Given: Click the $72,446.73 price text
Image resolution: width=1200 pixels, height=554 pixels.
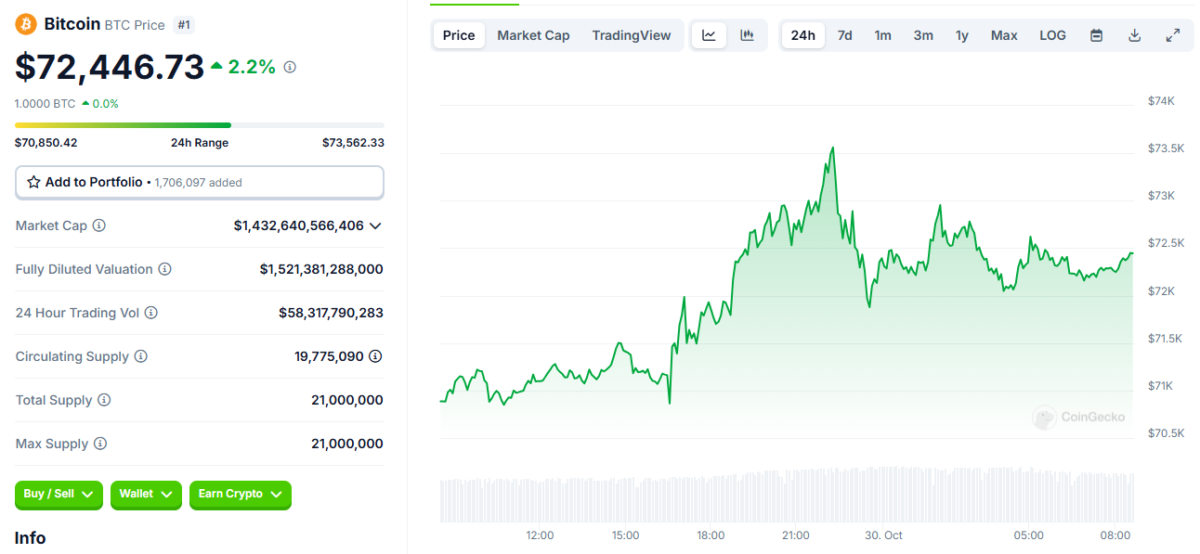Looking at the screenshot, I should tap(109, 67).
